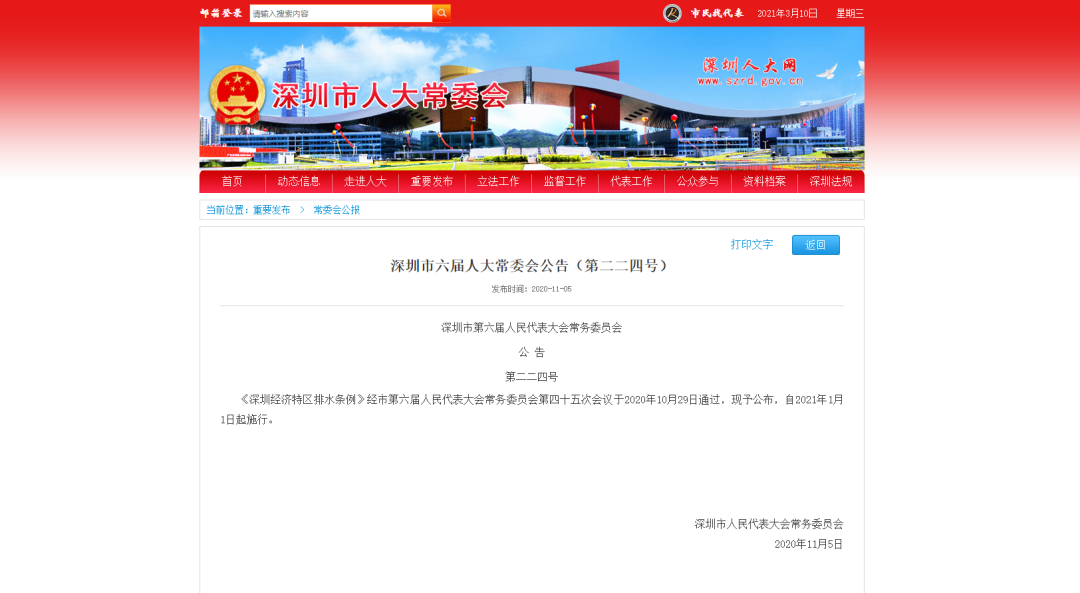Screen dimensions: 1080x593
Task: Open the 监督工作 menu item
Action: [x=565, y=181]
